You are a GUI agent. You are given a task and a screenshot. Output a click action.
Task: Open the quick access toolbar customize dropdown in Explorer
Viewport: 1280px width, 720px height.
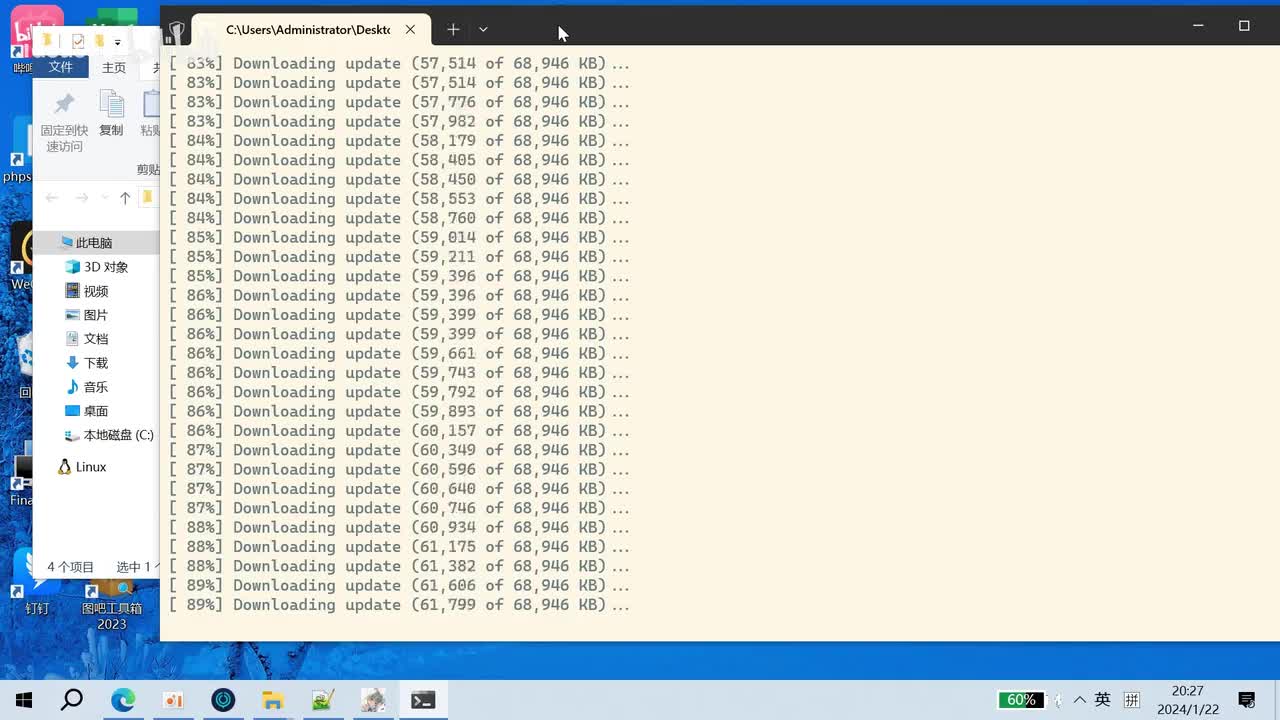pyautogui.click(x=118, y=42)
